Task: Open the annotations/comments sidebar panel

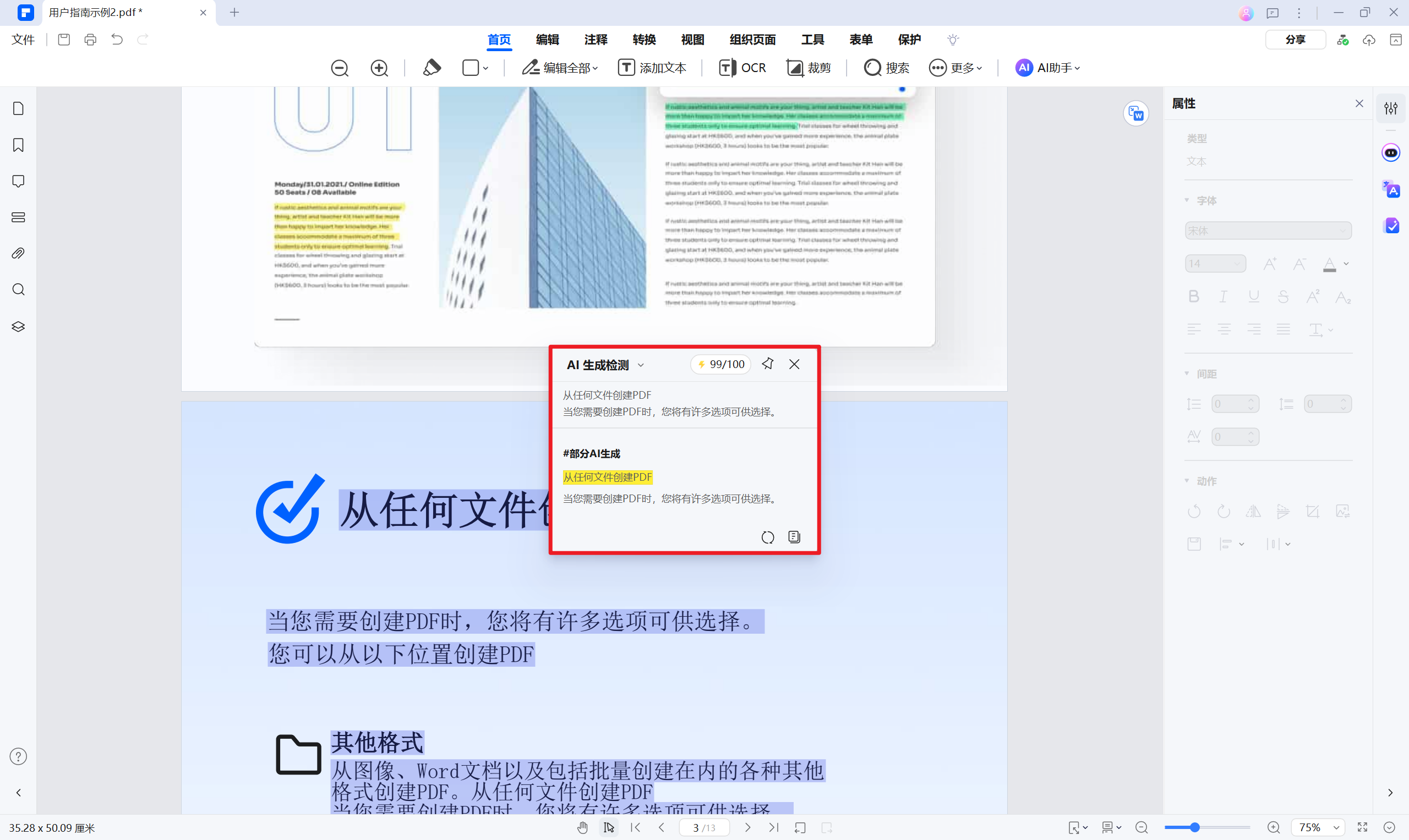Action: [x=18, y=180]
